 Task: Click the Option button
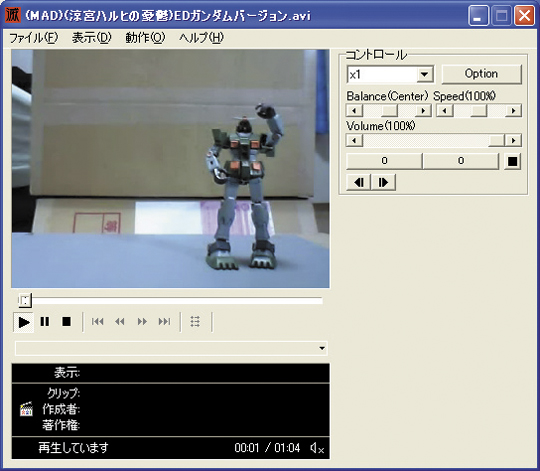[x=481, y=74]
